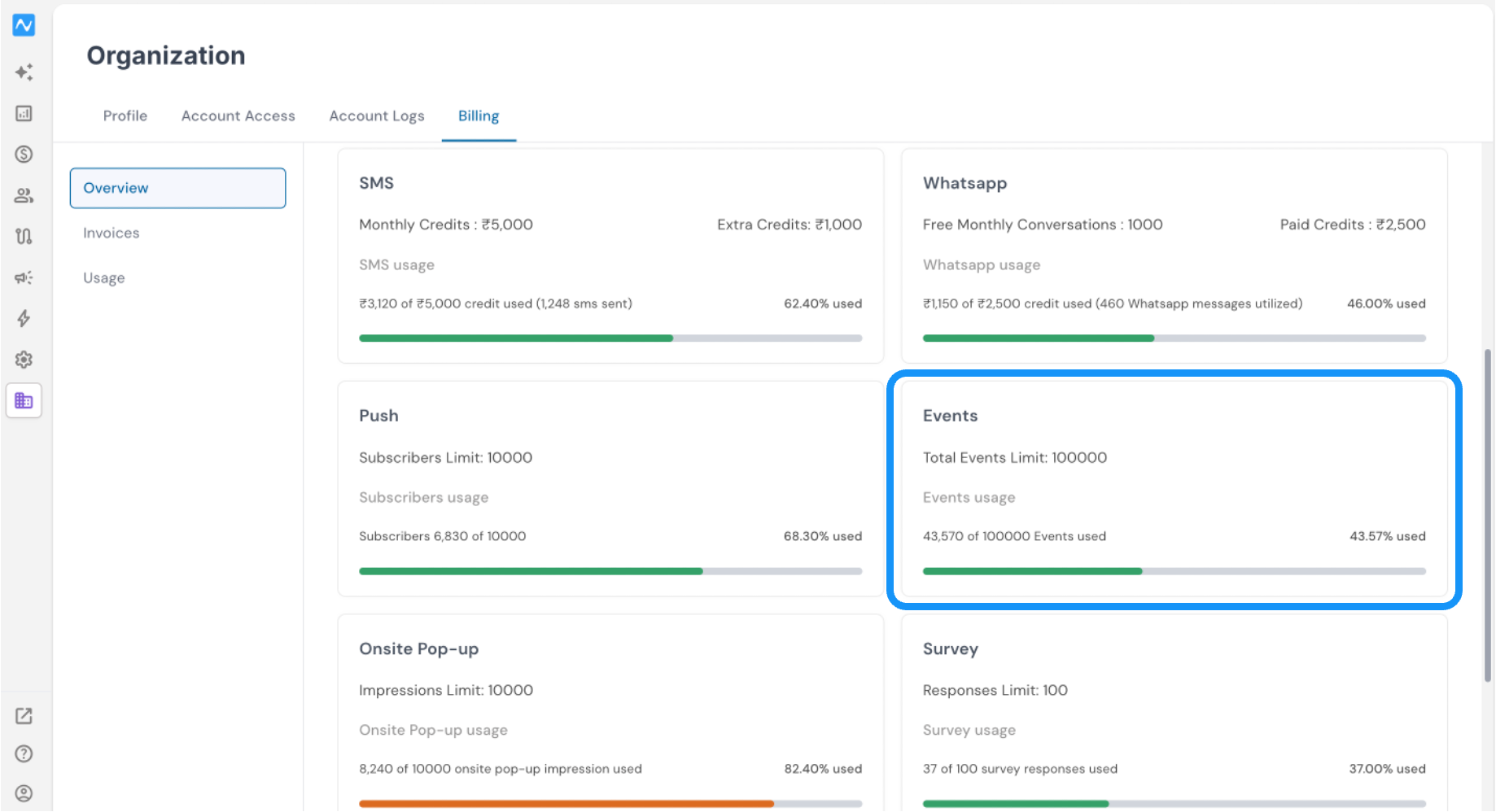Click 'Free Monthly Conversations : 1000' text

coord(1043,225)
